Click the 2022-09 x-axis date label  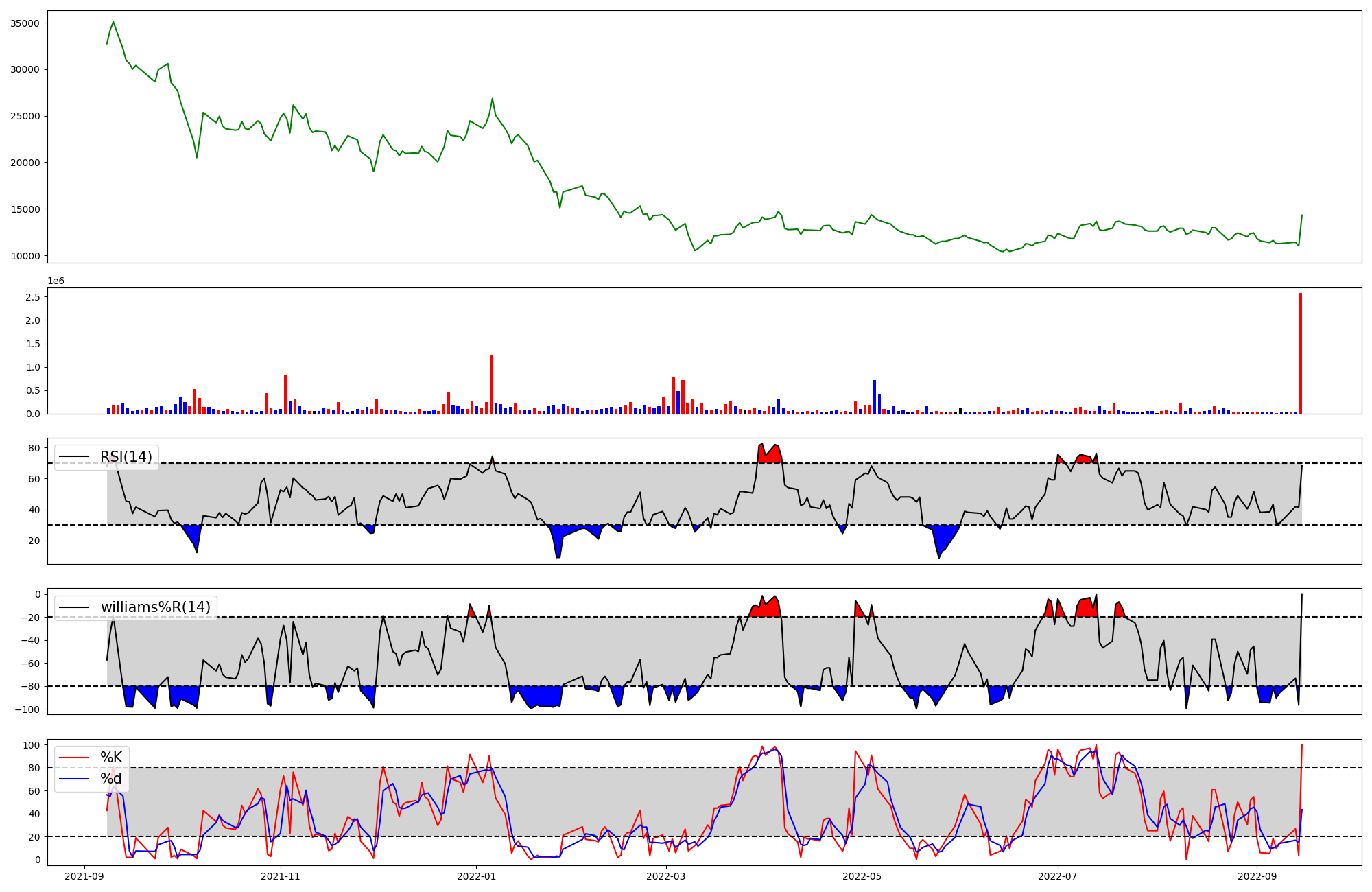click(1257, 876)
